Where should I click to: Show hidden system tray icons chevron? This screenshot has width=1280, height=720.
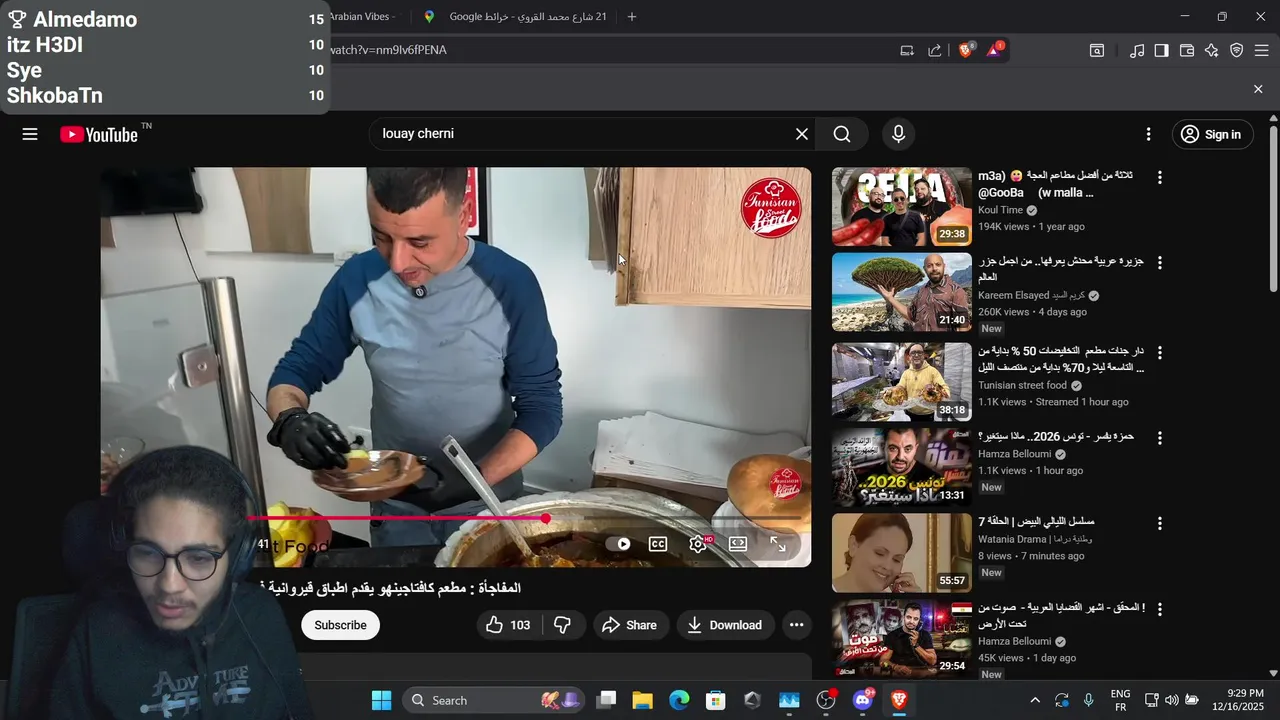1035,700
